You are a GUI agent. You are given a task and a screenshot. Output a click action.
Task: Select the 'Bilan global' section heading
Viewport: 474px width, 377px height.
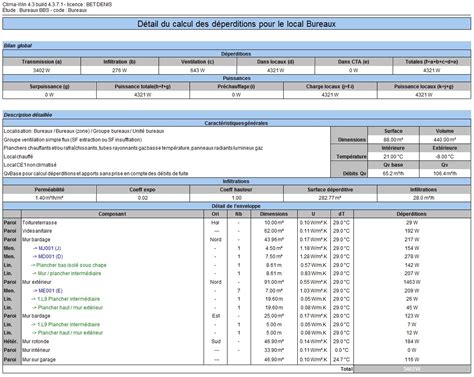click(18, 46)
